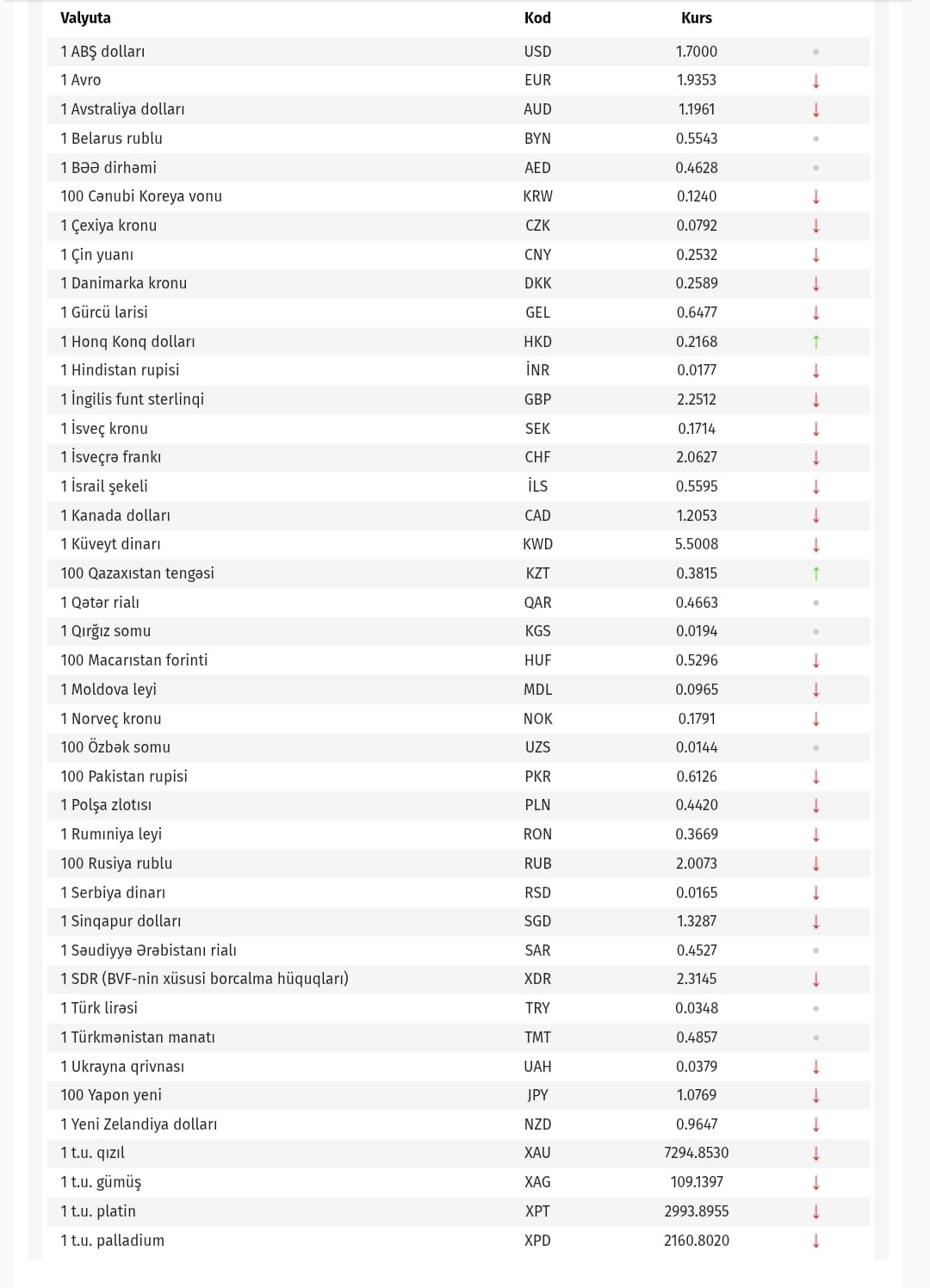
Task: Click the 100 Yapon yeni currency name
Action: pyautogui.click(x=111, y=1095)
